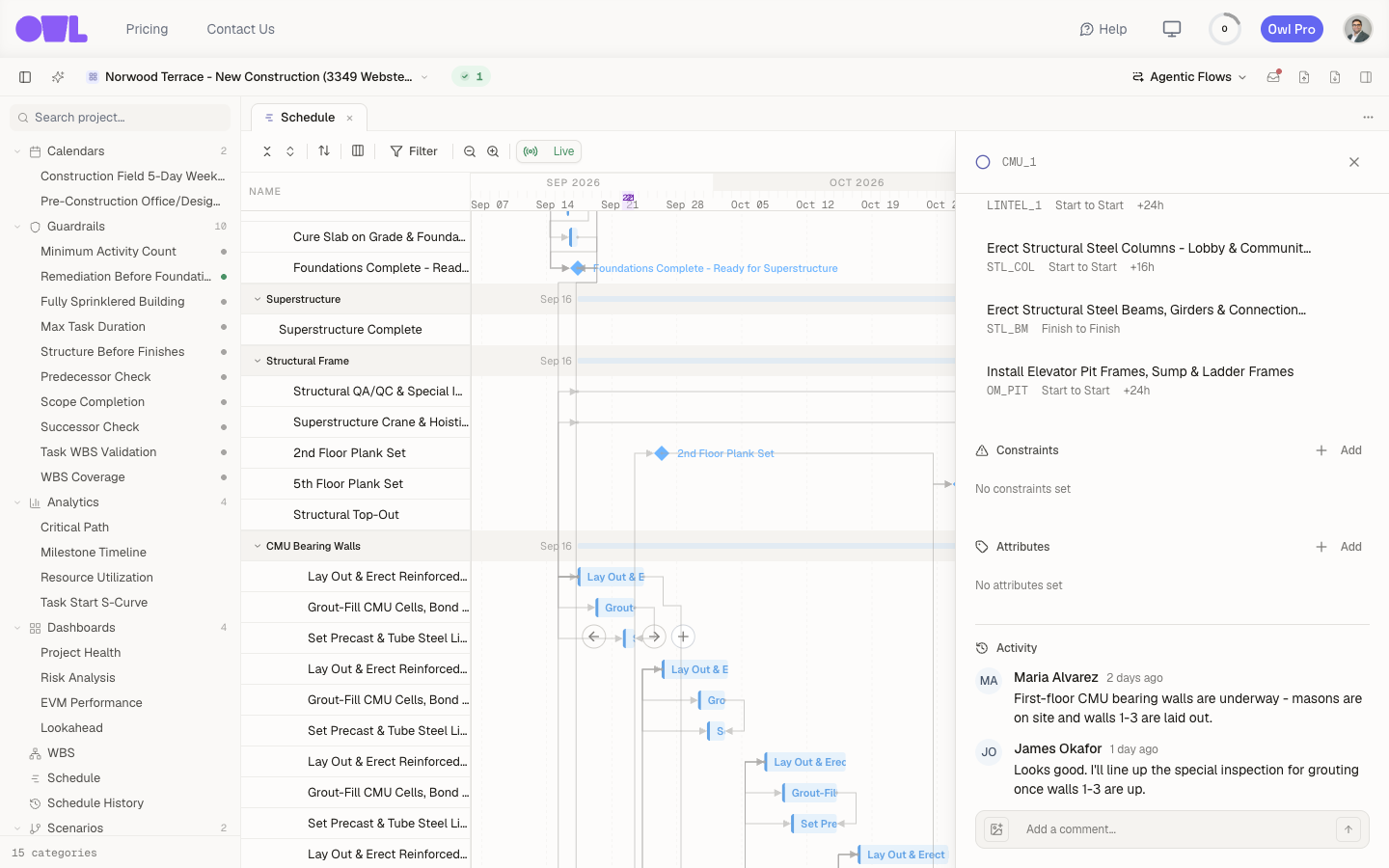Toggle the right side panel icon

point(1366,77)
